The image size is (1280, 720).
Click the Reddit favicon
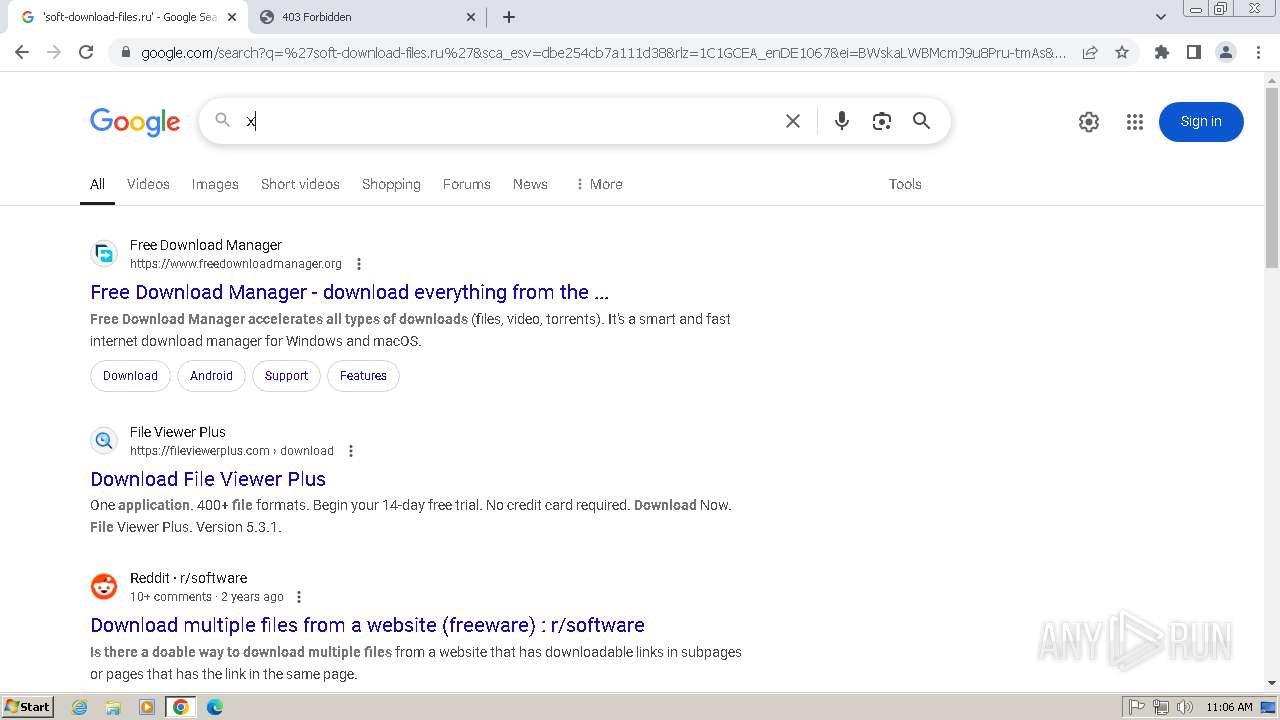tap(104, 586)
